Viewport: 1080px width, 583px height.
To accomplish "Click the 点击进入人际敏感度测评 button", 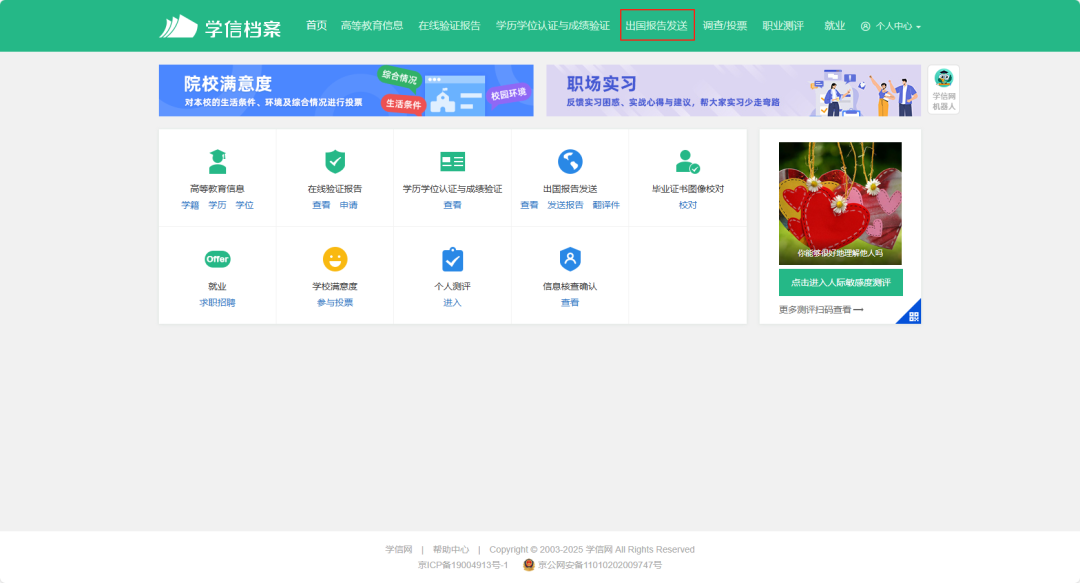I will coord(840,283).
